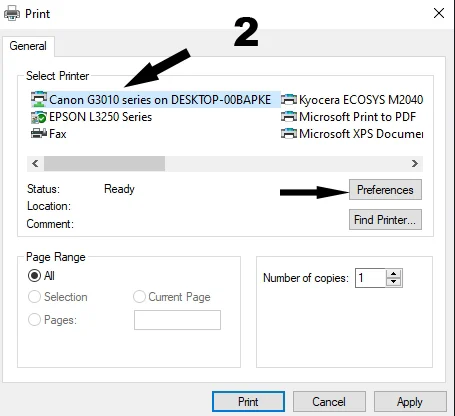This screenshot has height=416, width=455.
Task: Click the Number of copies field
Action: [371, 278]
